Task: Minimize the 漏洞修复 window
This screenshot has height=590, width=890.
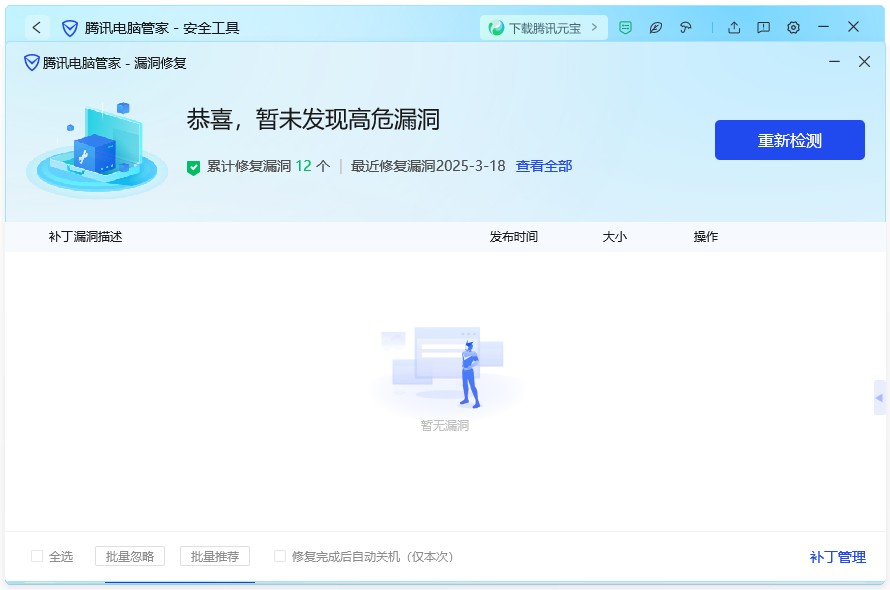Action: tap(834, 61)
